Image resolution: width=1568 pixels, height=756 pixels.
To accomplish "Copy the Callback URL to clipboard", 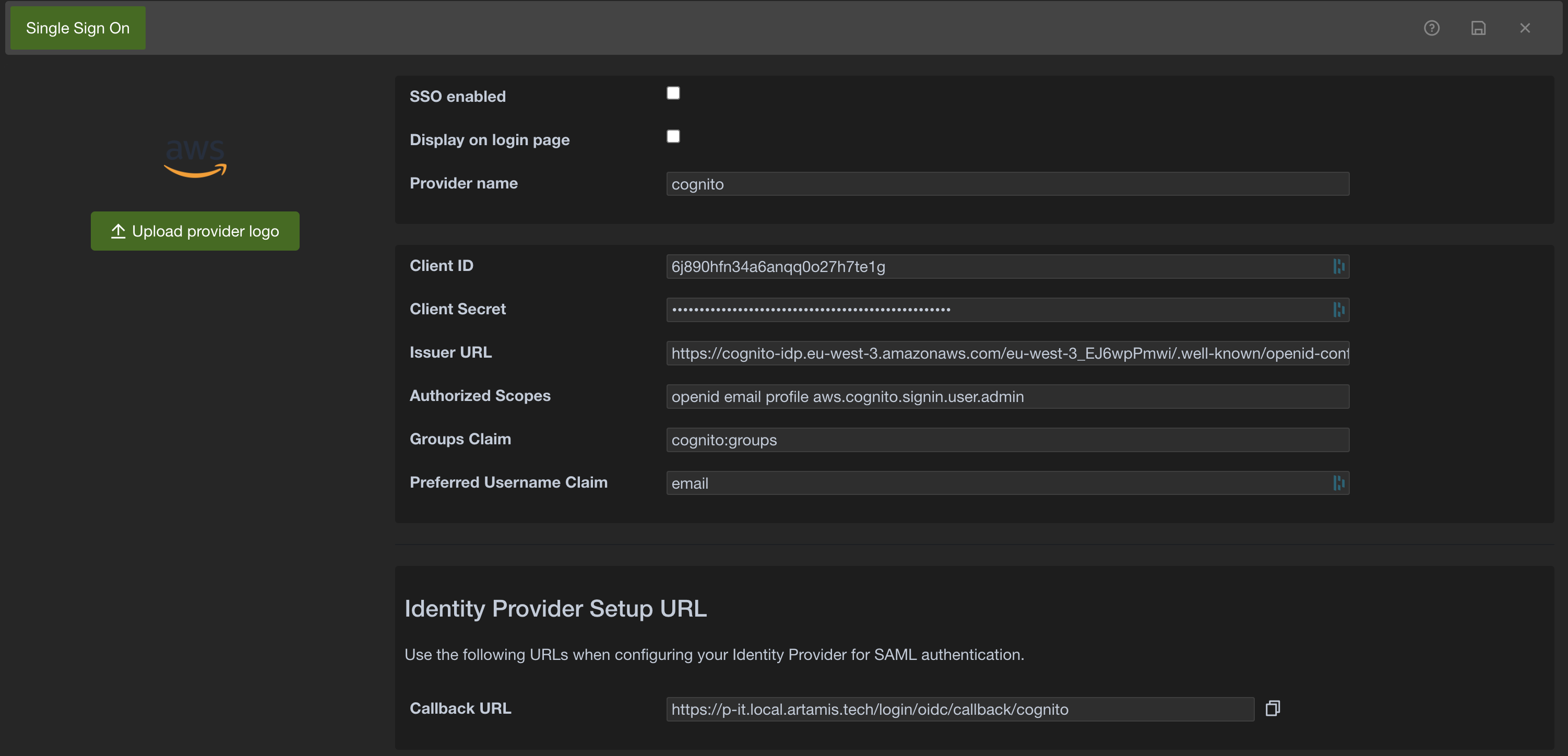I will (x=1273, y=708).
